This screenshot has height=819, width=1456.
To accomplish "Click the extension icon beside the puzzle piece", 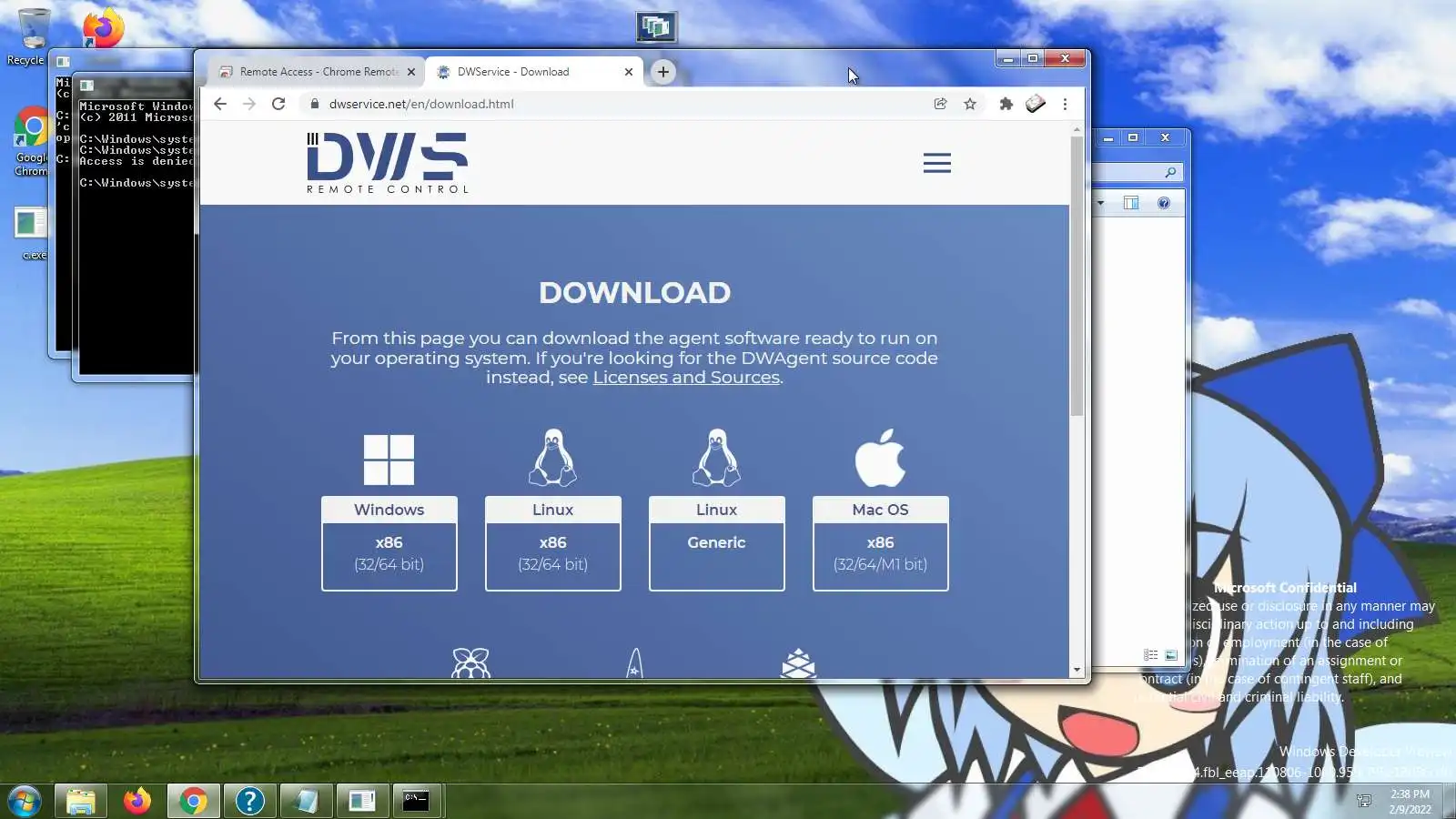I will click(x=1036, y=104).
